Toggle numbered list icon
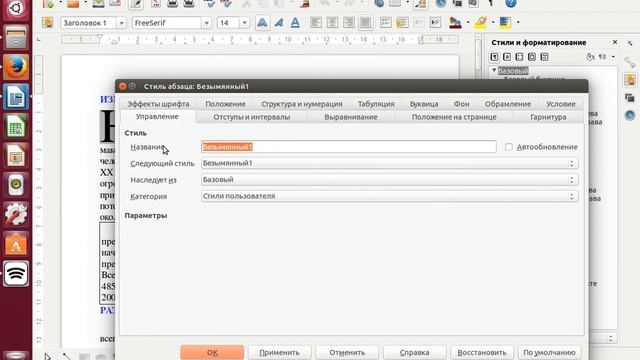This screenshot has width=640, height=360. pyautogui.click(x=385, y=22)
